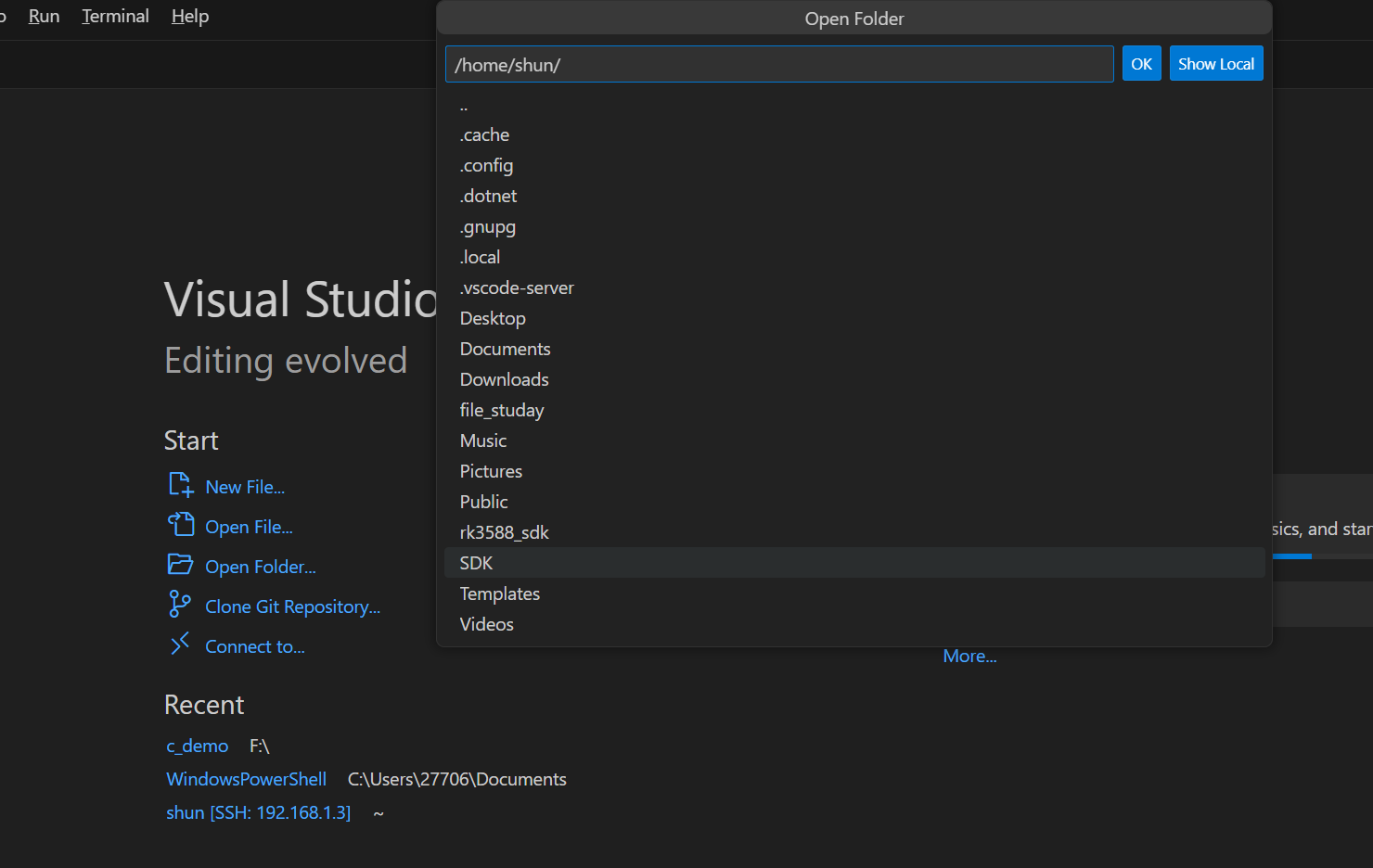This screenshot has height=868, width=1373.
Task: Select the file_studay folder
Action: (854, 410)
